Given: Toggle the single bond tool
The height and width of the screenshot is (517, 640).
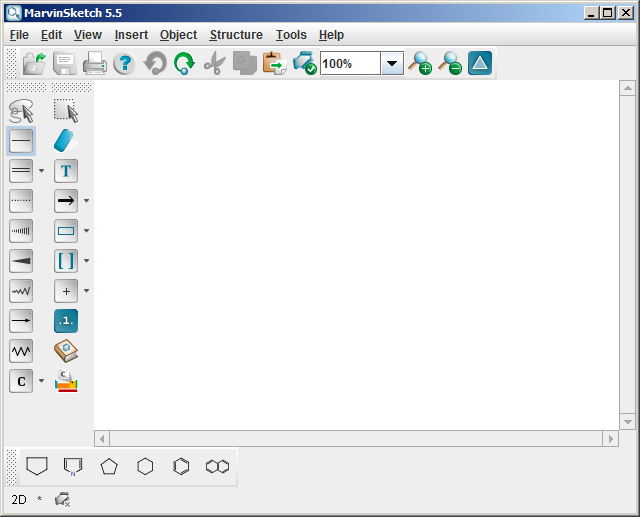Looking at the screenshot, I should [21, 141].
